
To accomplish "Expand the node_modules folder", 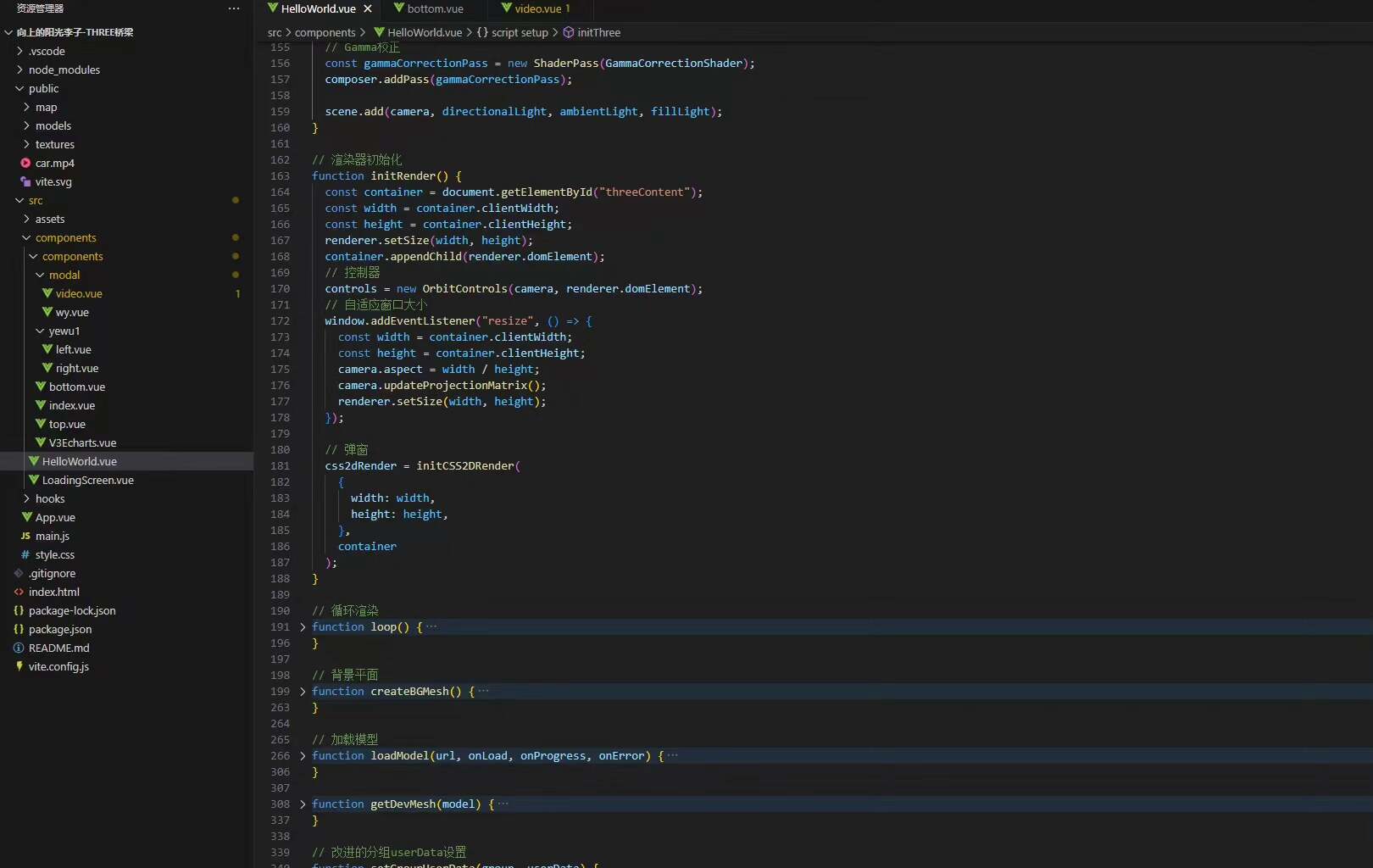I will [x=64, y=70].
